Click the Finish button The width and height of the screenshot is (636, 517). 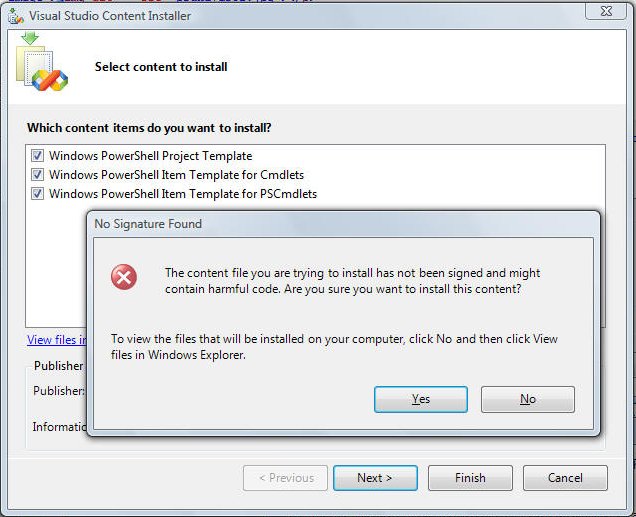(470, 478)
